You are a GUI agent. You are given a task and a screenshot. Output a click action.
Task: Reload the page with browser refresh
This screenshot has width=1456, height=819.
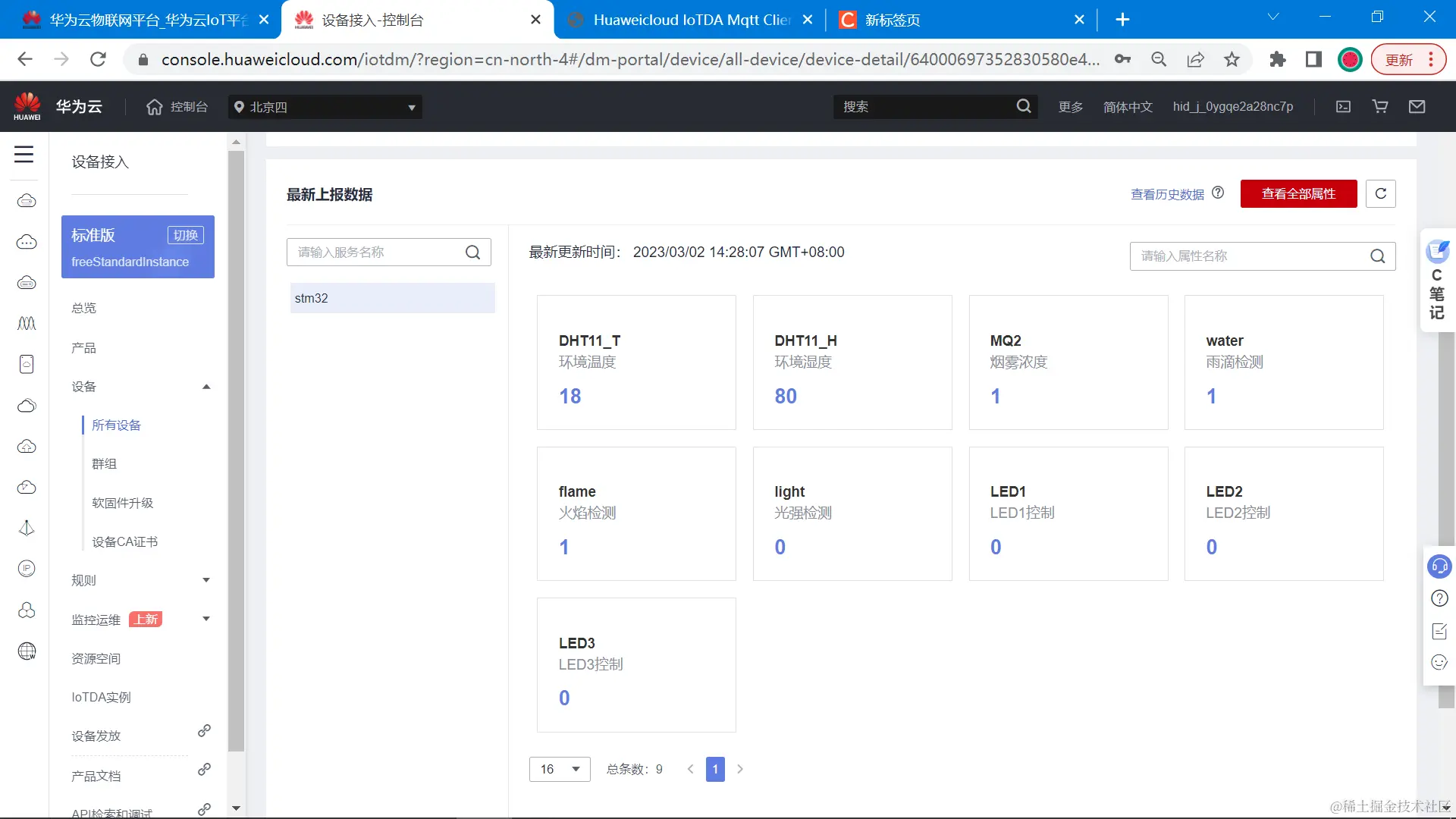pos(98,59)
